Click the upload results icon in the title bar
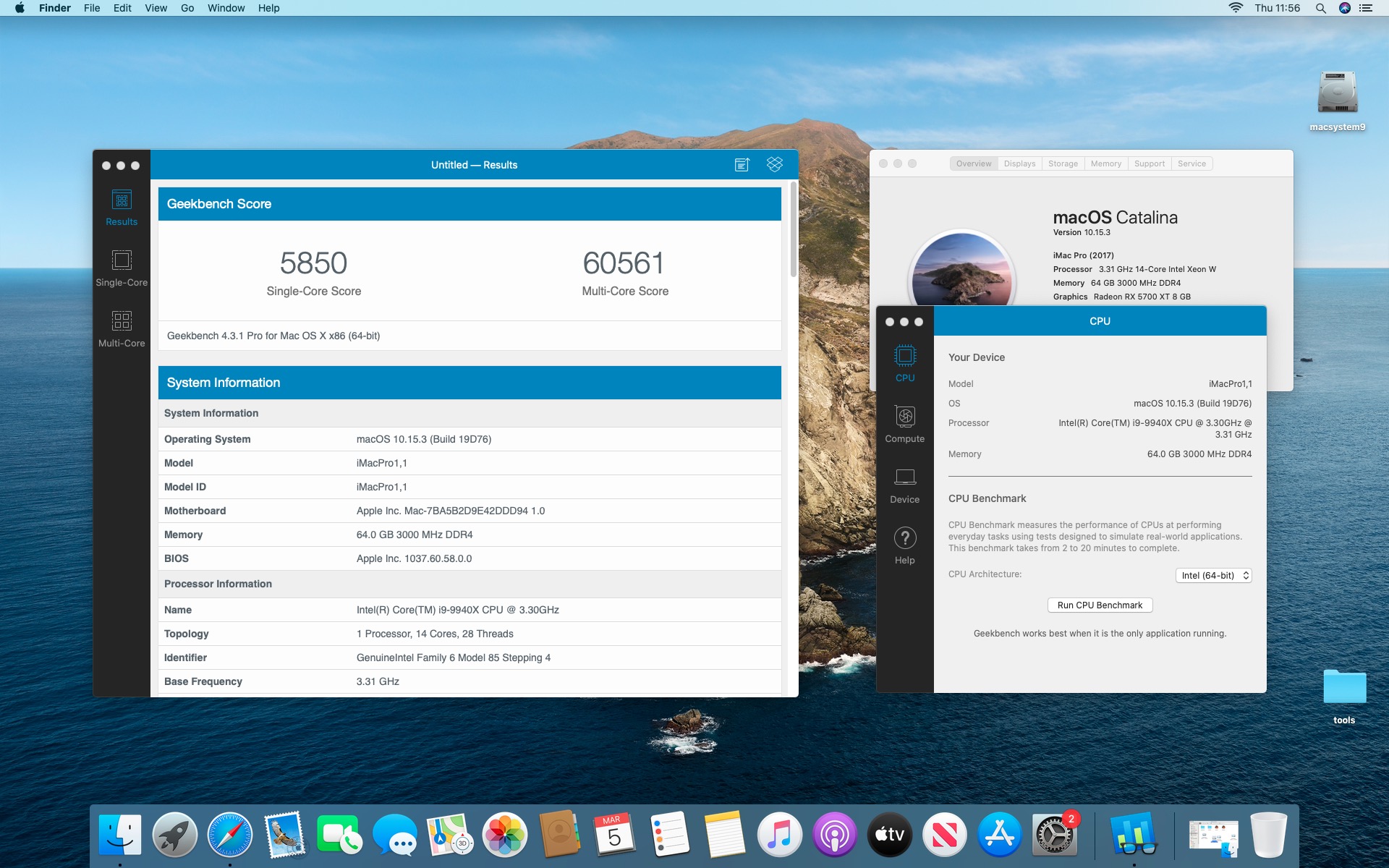The width and height of the screenshot is (1389, 868). click(742, 165)
